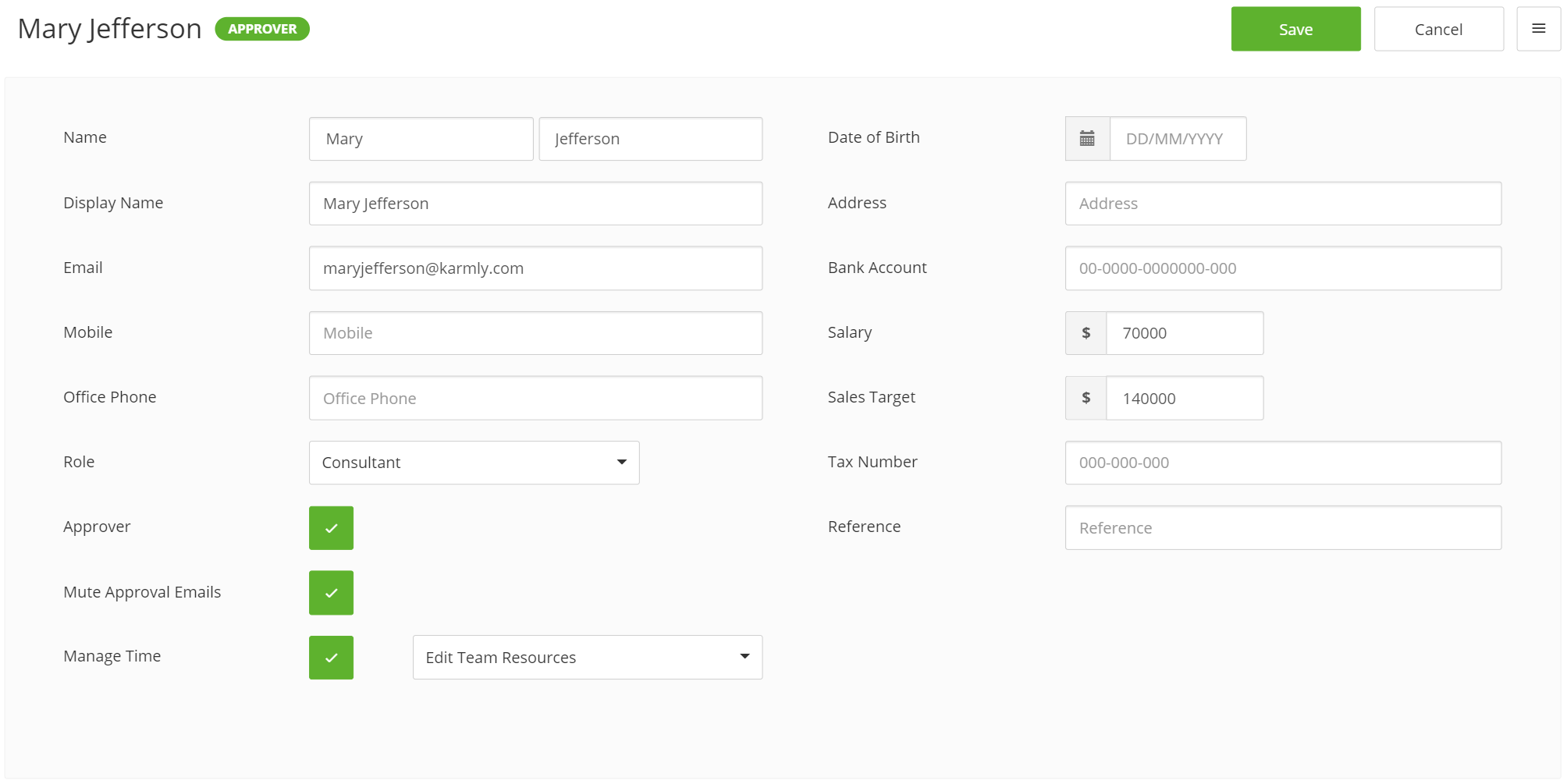Click the Approver field label
1567x784 pixels.
[x=97, y=527]
